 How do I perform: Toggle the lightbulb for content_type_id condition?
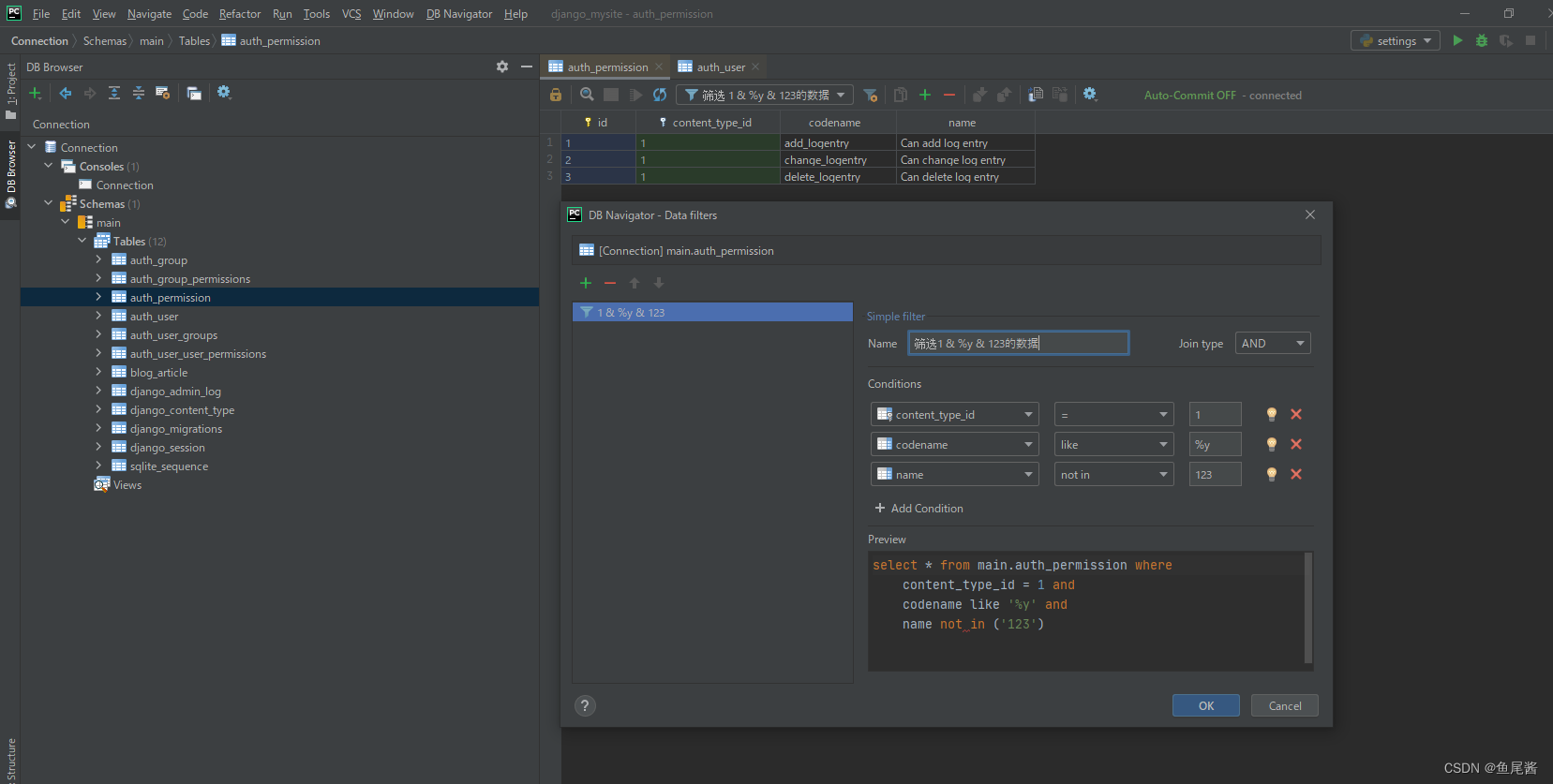pos(1271,414)
